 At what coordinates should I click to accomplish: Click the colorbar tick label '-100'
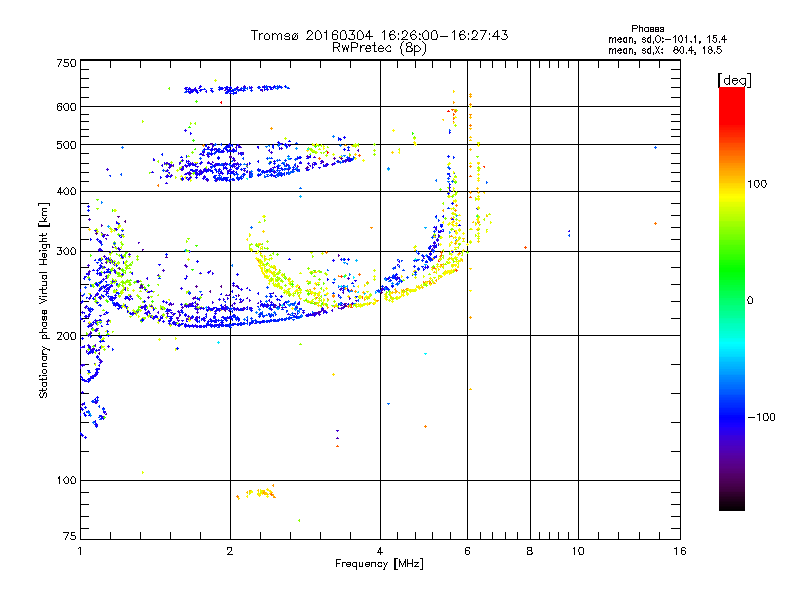coord(761,417)
